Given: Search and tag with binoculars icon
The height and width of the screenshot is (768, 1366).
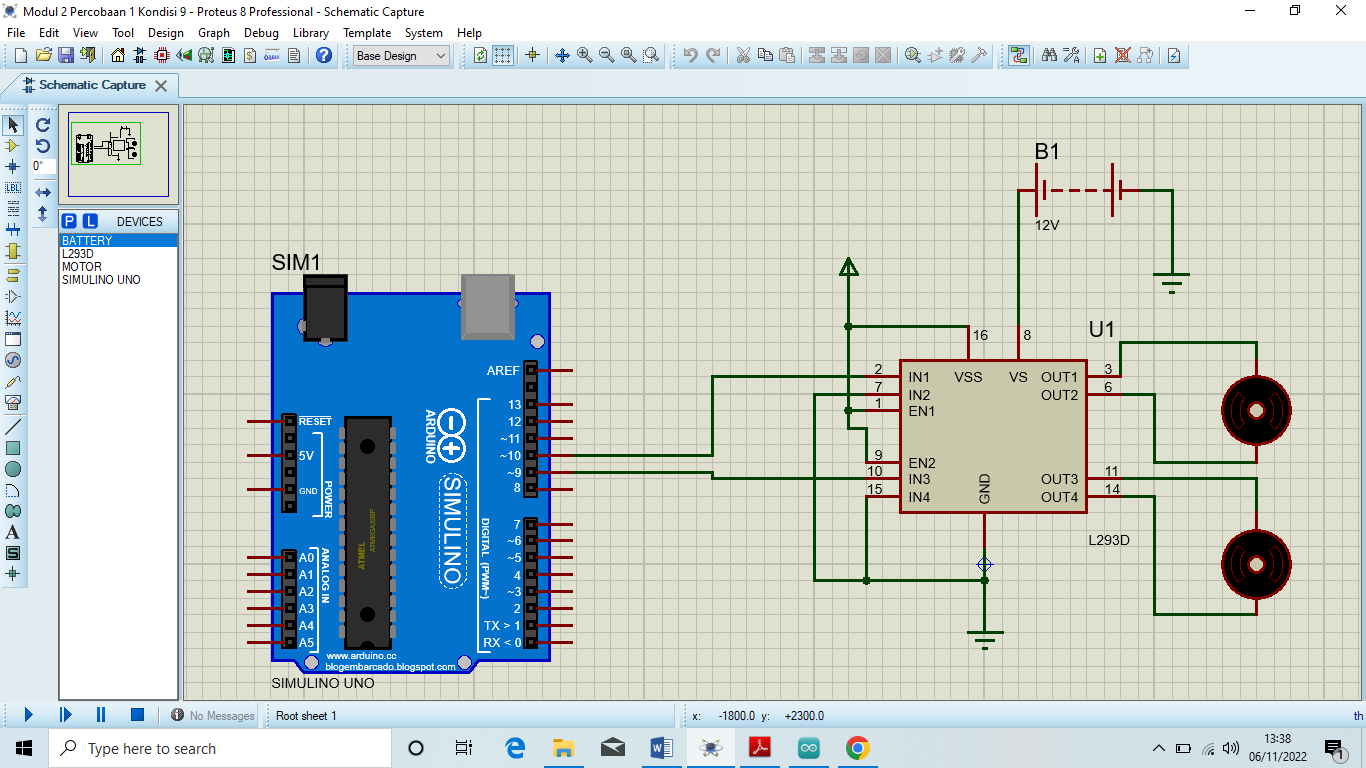Looking at the screenshot, I should point(1049,56).
